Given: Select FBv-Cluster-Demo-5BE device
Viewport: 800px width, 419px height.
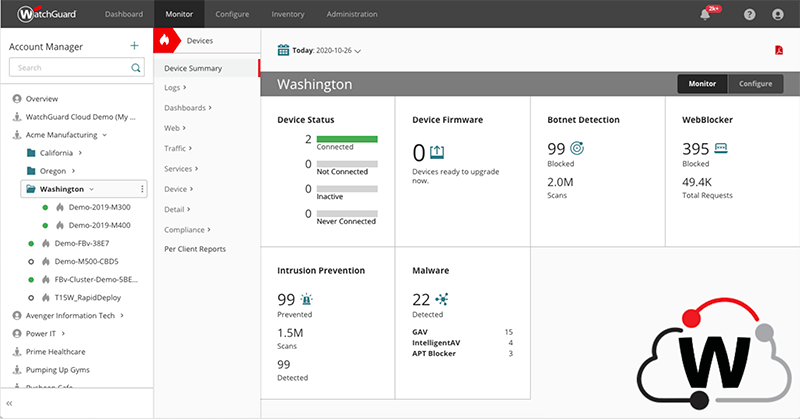Looking at the screenshot, I should [x=96, y=280].
